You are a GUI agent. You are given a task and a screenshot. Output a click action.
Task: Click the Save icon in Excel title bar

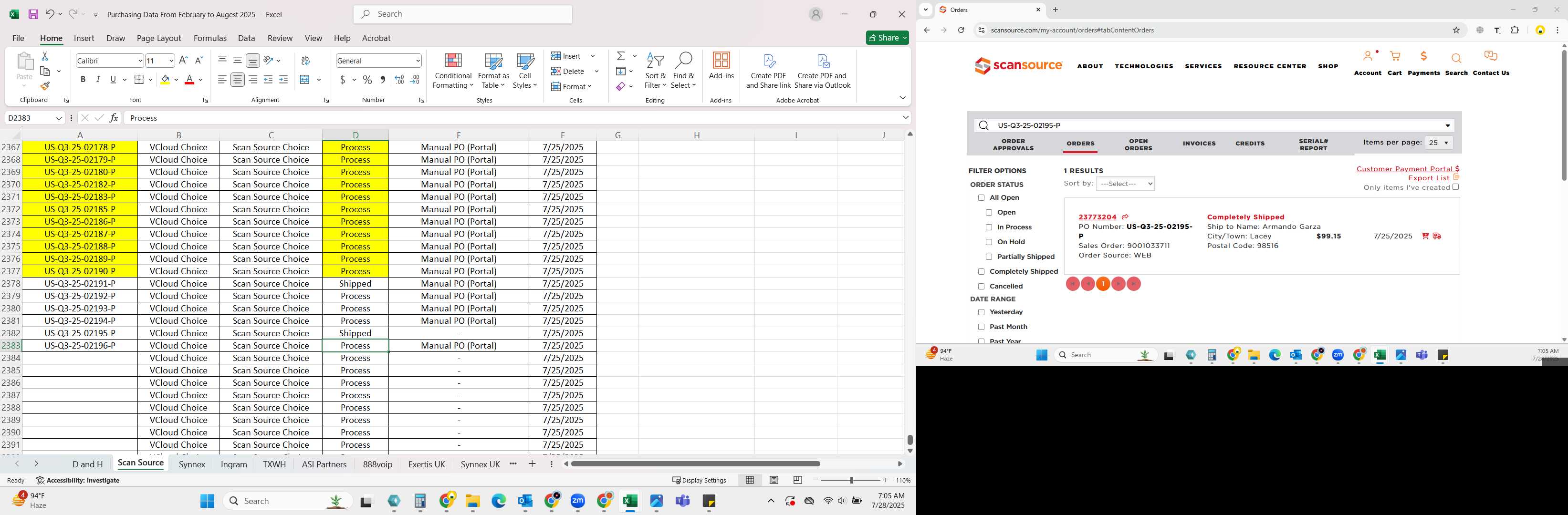(x=33, y=14)
